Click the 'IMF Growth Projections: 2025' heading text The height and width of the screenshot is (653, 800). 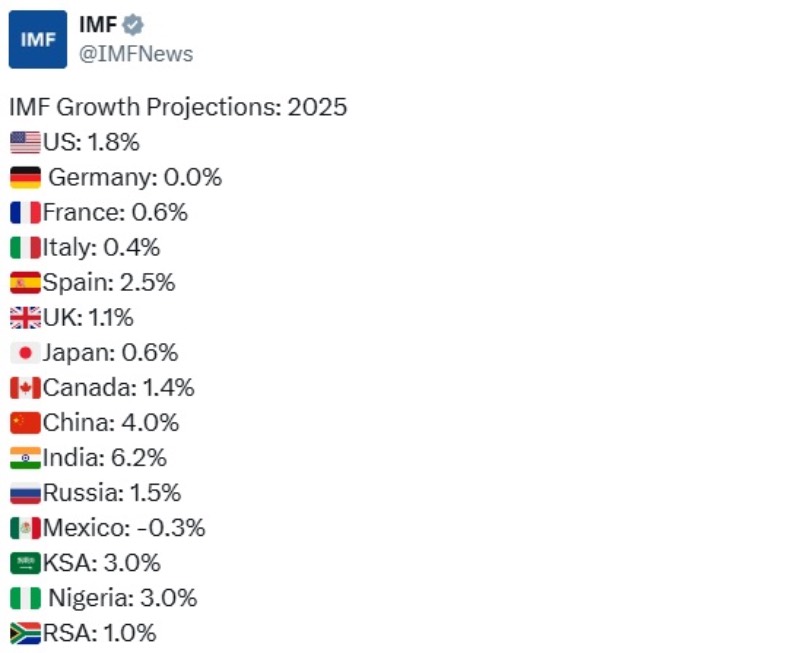[178, 107]
